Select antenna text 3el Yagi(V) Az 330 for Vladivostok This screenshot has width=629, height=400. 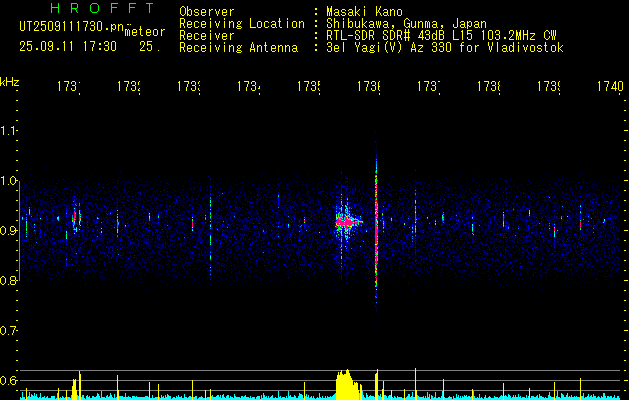coord(445,48)
